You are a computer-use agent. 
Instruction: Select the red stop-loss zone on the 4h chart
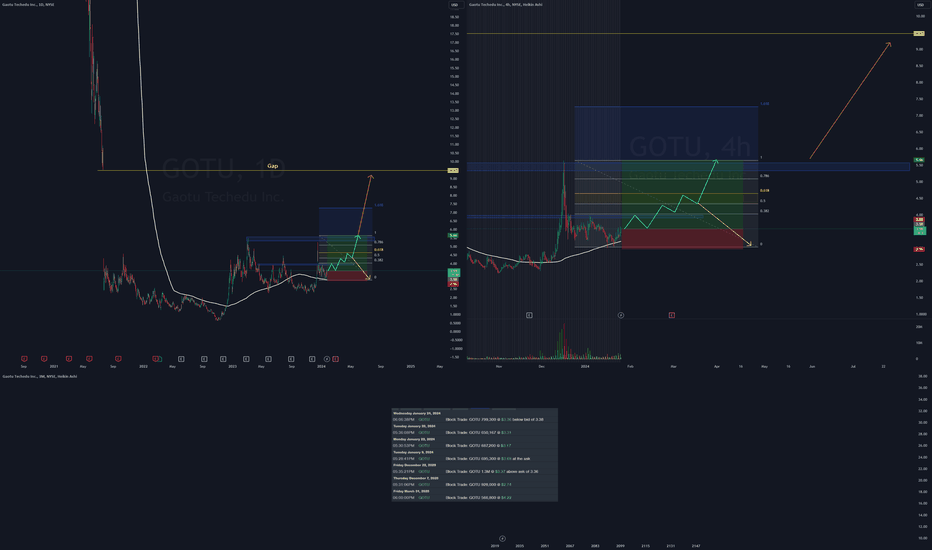pyautogui.click(x=682, y=239)
